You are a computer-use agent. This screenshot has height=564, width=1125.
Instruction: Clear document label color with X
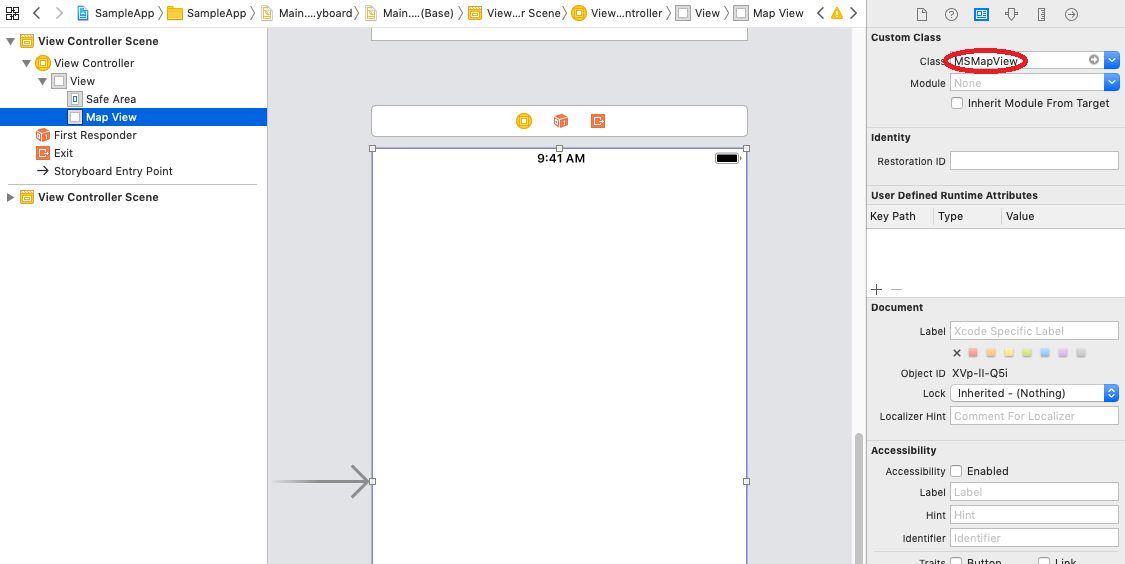point(956,352)
